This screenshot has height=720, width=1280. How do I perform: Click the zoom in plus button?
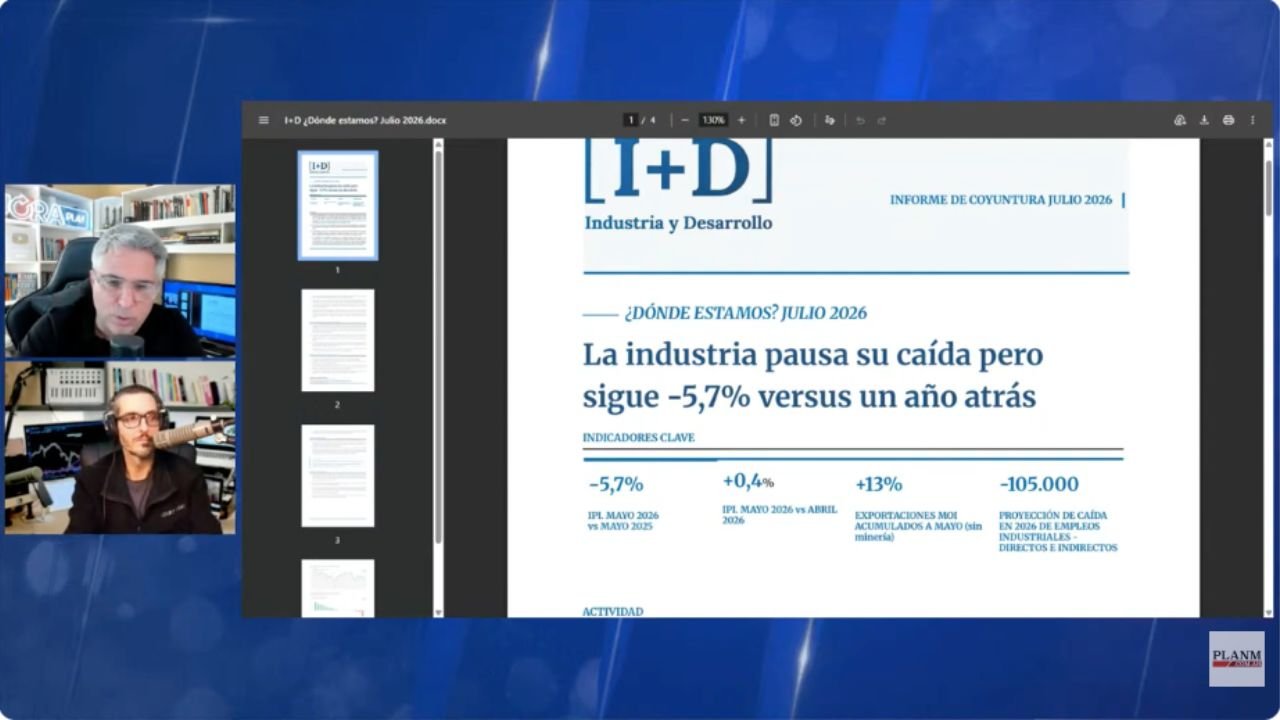741,120
